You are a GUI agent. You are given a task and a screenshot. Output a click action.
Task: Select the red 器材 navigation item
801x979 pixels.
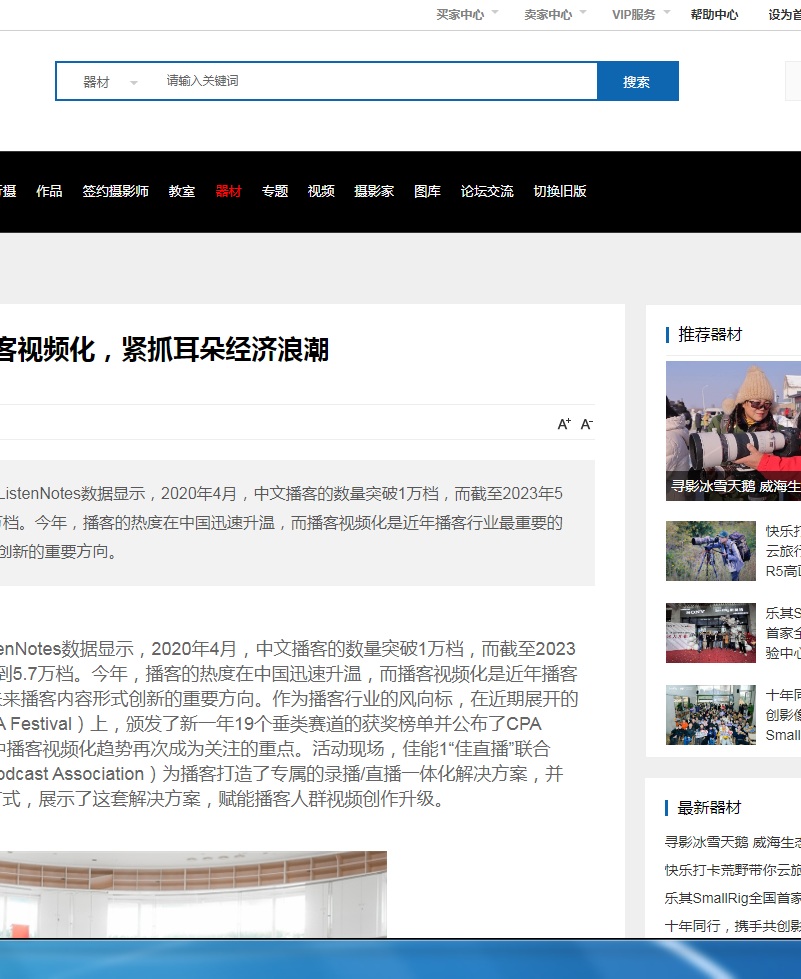[x=229, y=191]
